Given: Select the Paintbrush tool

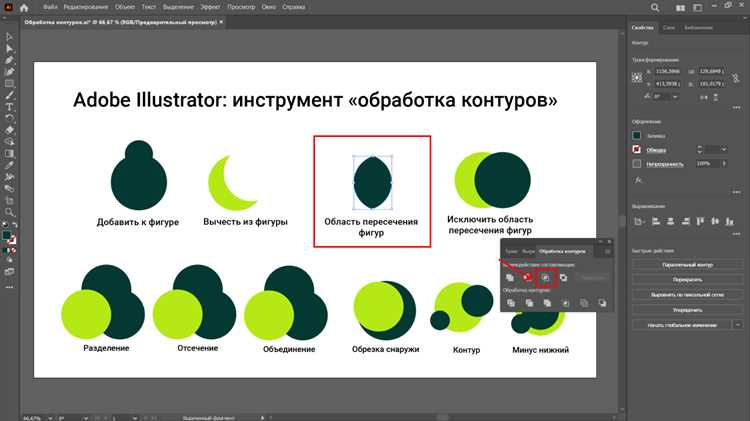Looking at the screenshot, I should coord(9,95).
